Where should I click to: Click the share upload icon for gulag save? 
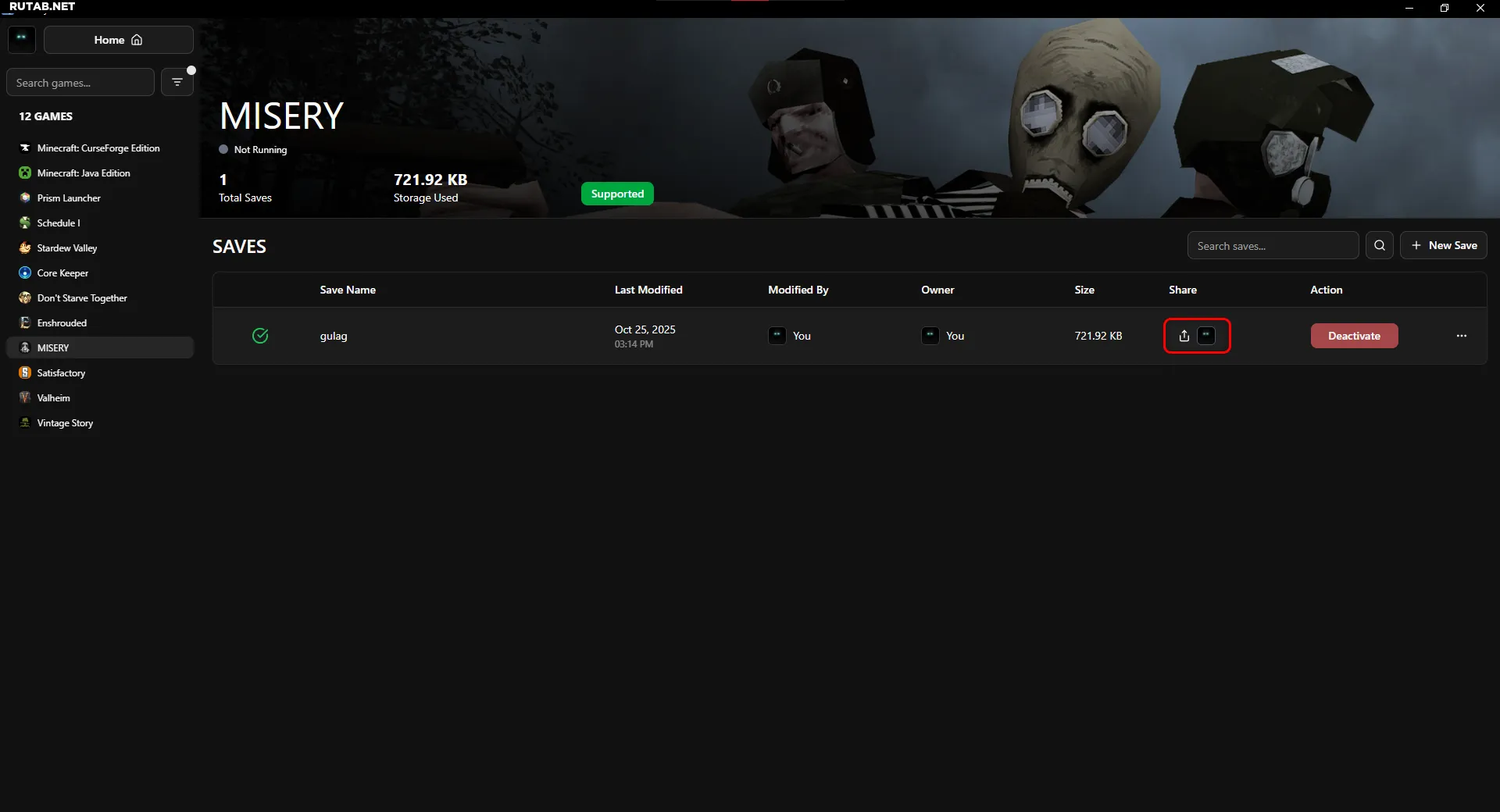pos(1184,336)
